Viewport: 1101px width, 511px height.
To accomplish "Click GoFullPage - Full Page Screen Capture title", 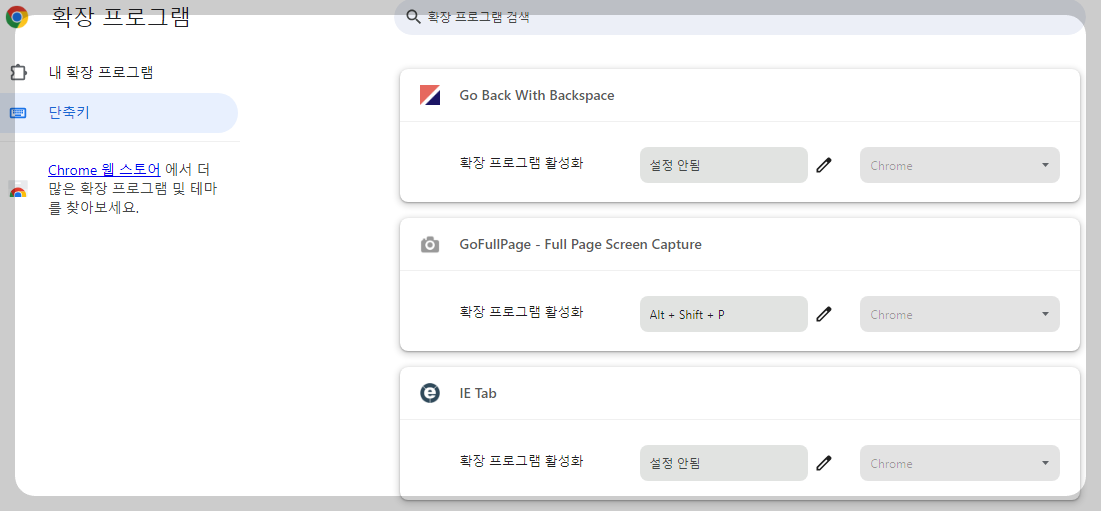I will tap(580, 244).
